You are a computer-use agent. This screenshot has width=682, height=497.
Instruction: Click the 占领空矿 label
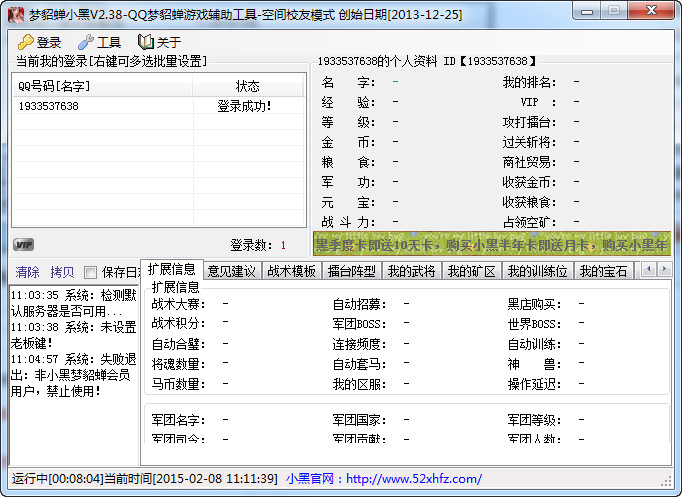(529, 222)
